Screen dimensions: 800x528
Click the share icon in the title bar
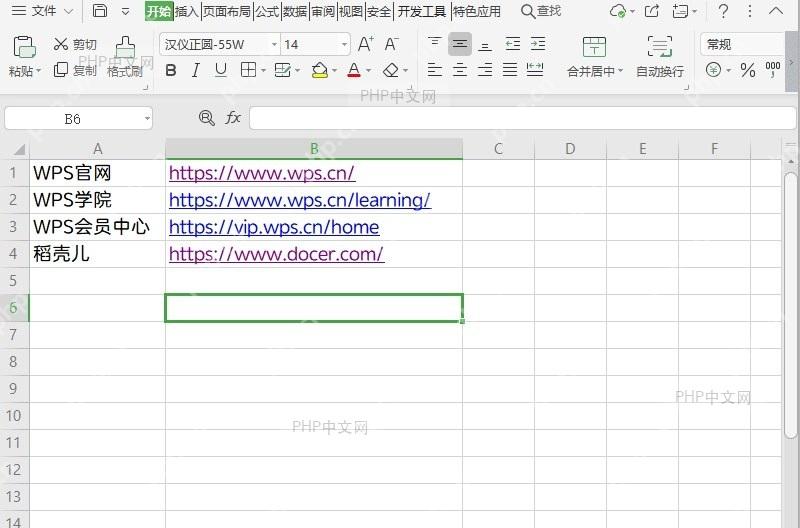[652, 11]
